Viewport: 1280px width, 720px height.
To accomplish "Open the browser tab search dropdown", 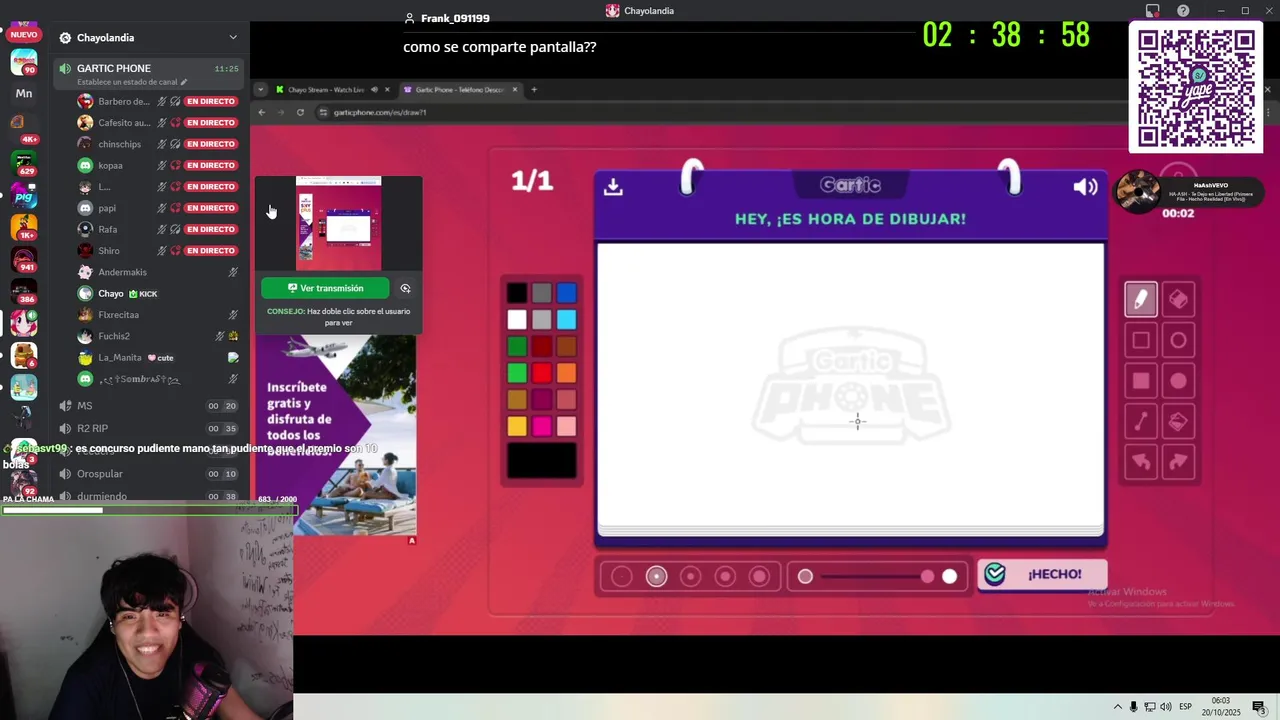I will [x=260, y=90].
